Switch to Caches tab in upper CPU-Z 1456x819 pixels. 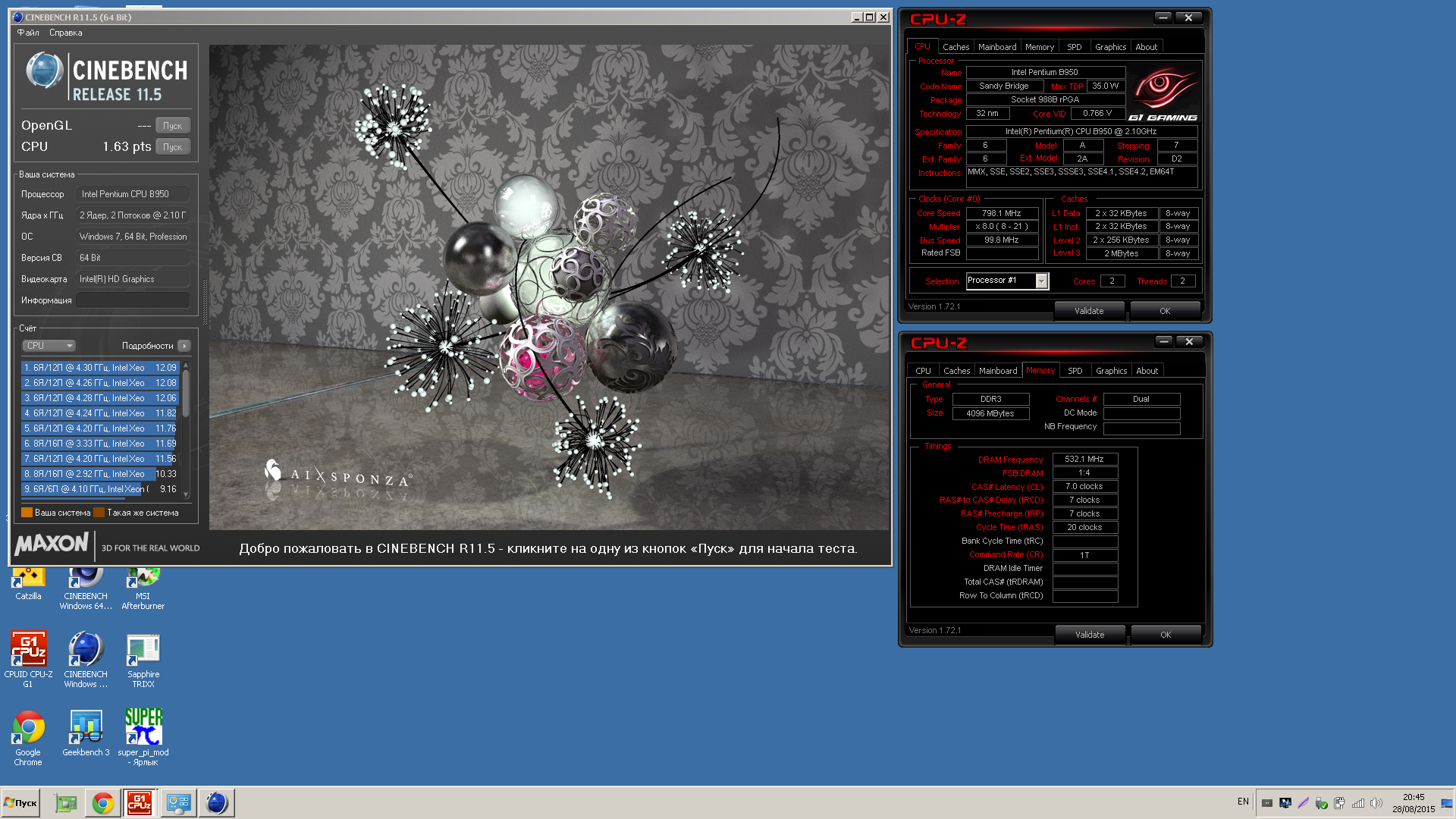click(955, 47)
